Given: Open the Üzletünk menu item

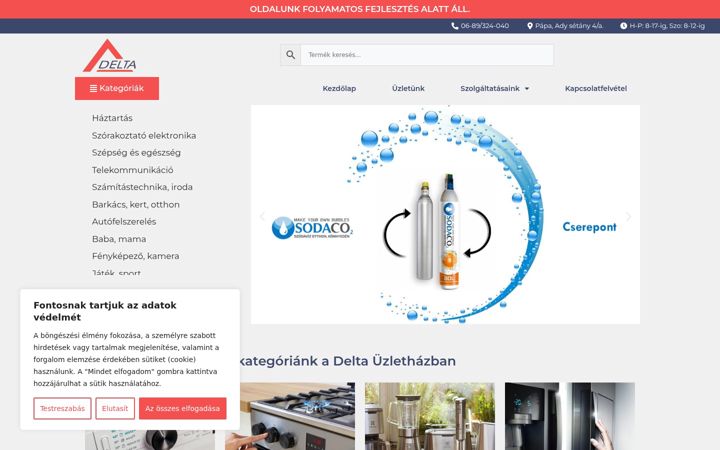Looking at the screenshot, I should point(408,88).
